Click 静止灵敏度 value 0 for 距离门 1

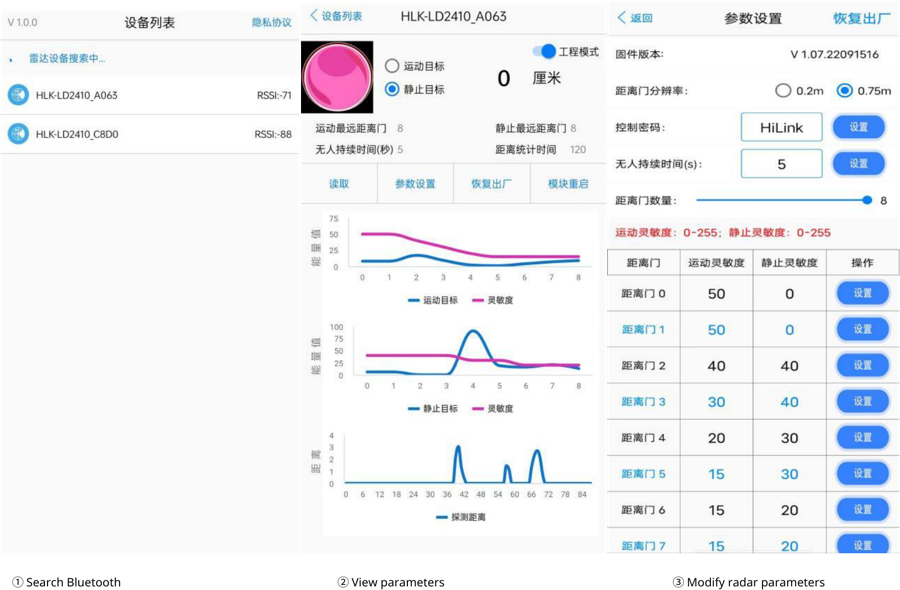pyautogui.click(x=789, y=330)
